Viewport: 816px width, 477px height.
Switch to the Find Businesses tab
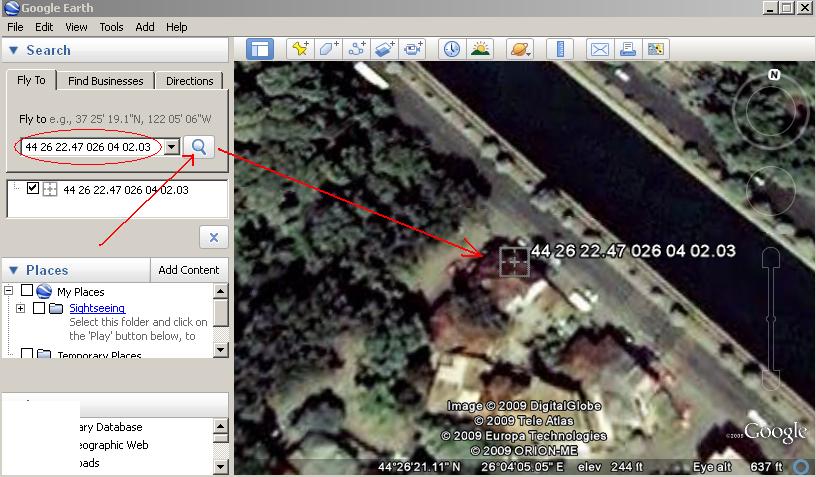click(106, 81)
